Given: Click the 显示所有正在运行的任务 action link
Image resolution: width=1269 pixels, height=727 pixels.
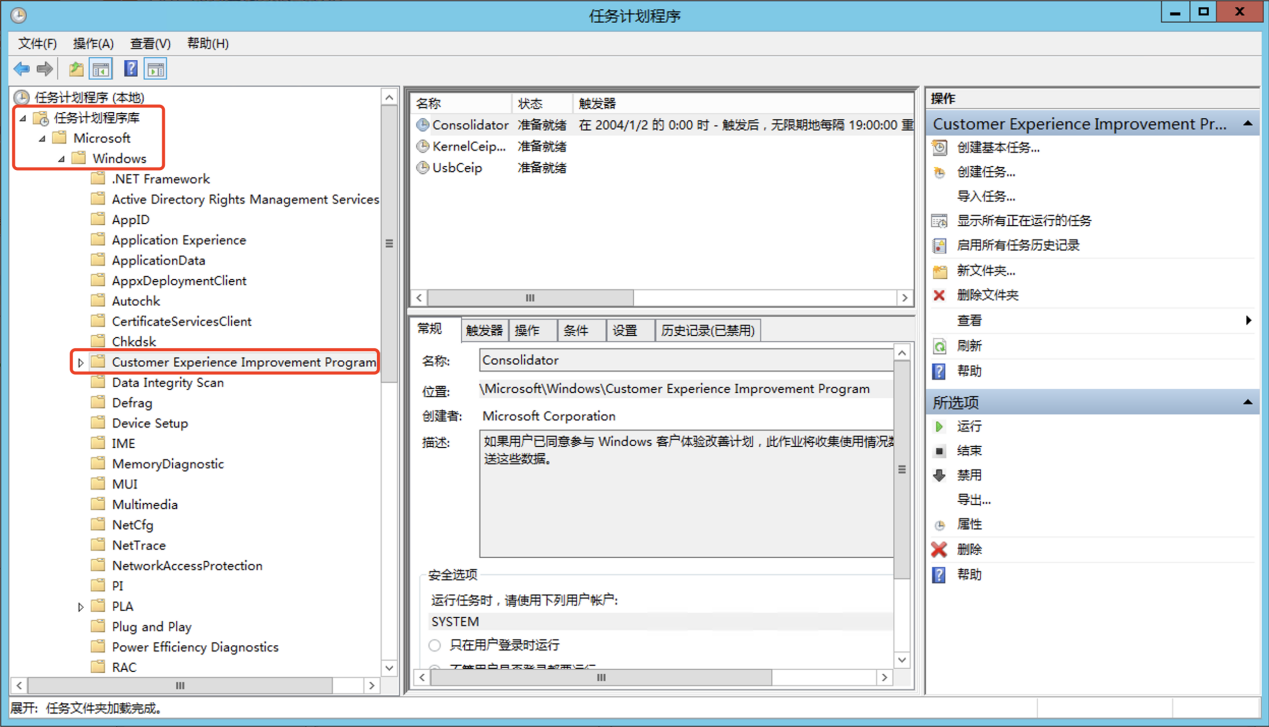Looking at the screenshot, I should [1024, 221].
